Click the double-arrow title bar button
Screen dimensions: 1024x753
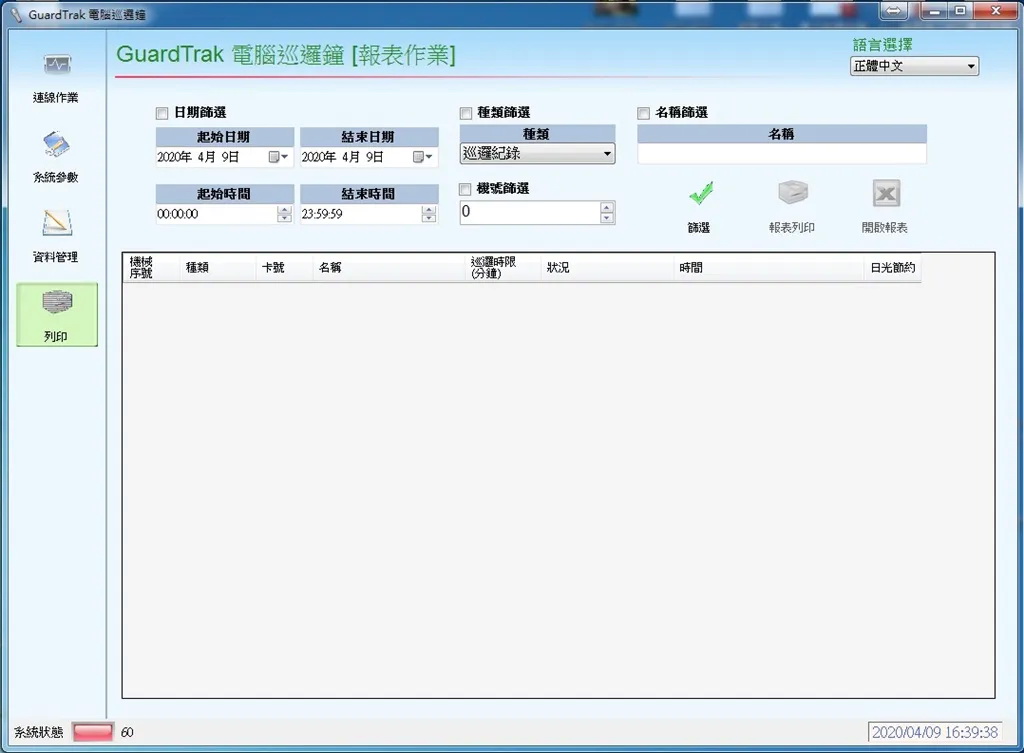893,10
